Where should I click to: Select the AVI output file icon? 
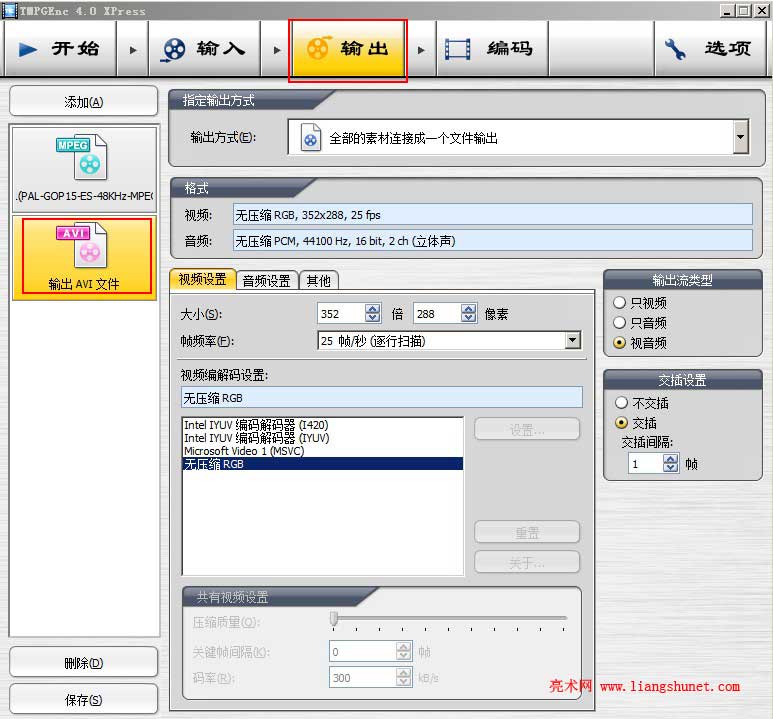pos(82,246)
